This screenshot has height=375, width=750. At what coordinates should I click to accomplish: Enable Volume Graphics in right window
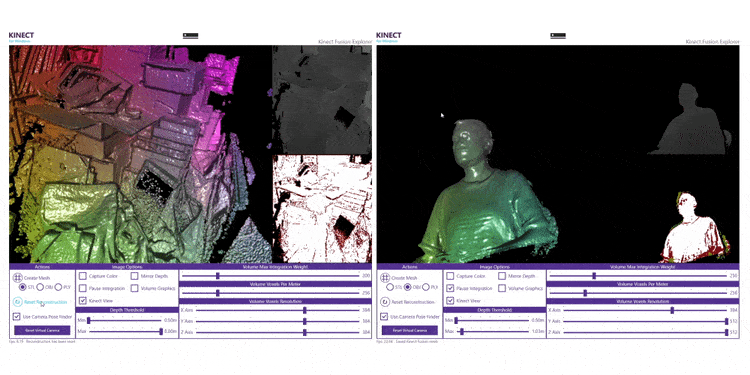[502, 288]
